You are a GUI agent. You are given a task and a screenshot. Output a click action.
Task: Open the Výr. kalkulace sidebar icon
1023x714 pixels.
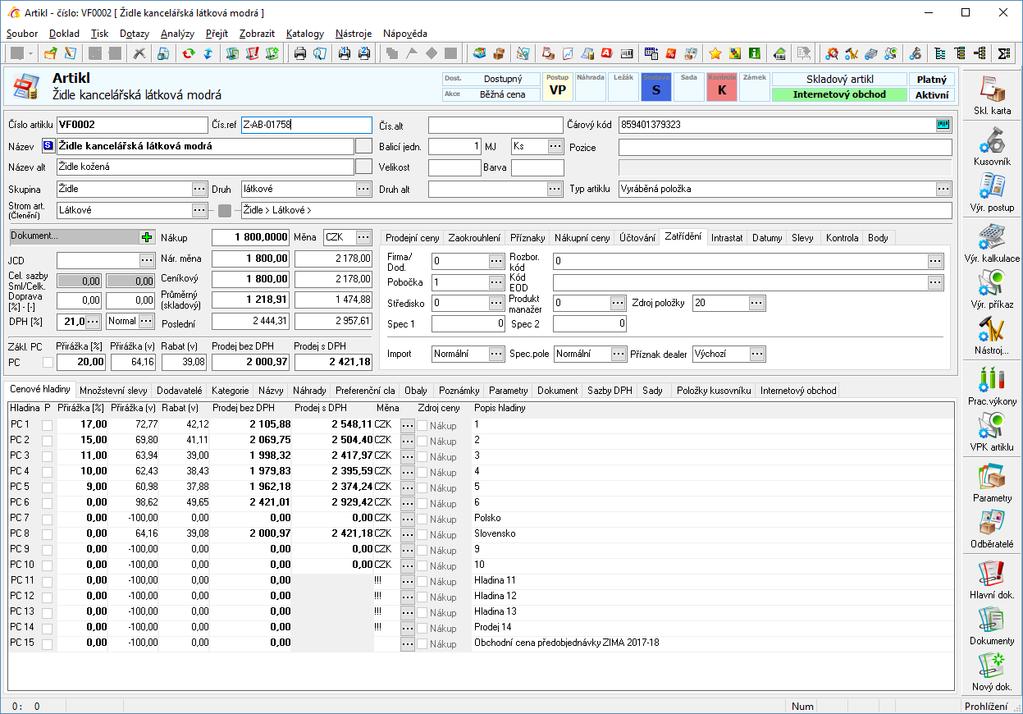coord(992,237)
